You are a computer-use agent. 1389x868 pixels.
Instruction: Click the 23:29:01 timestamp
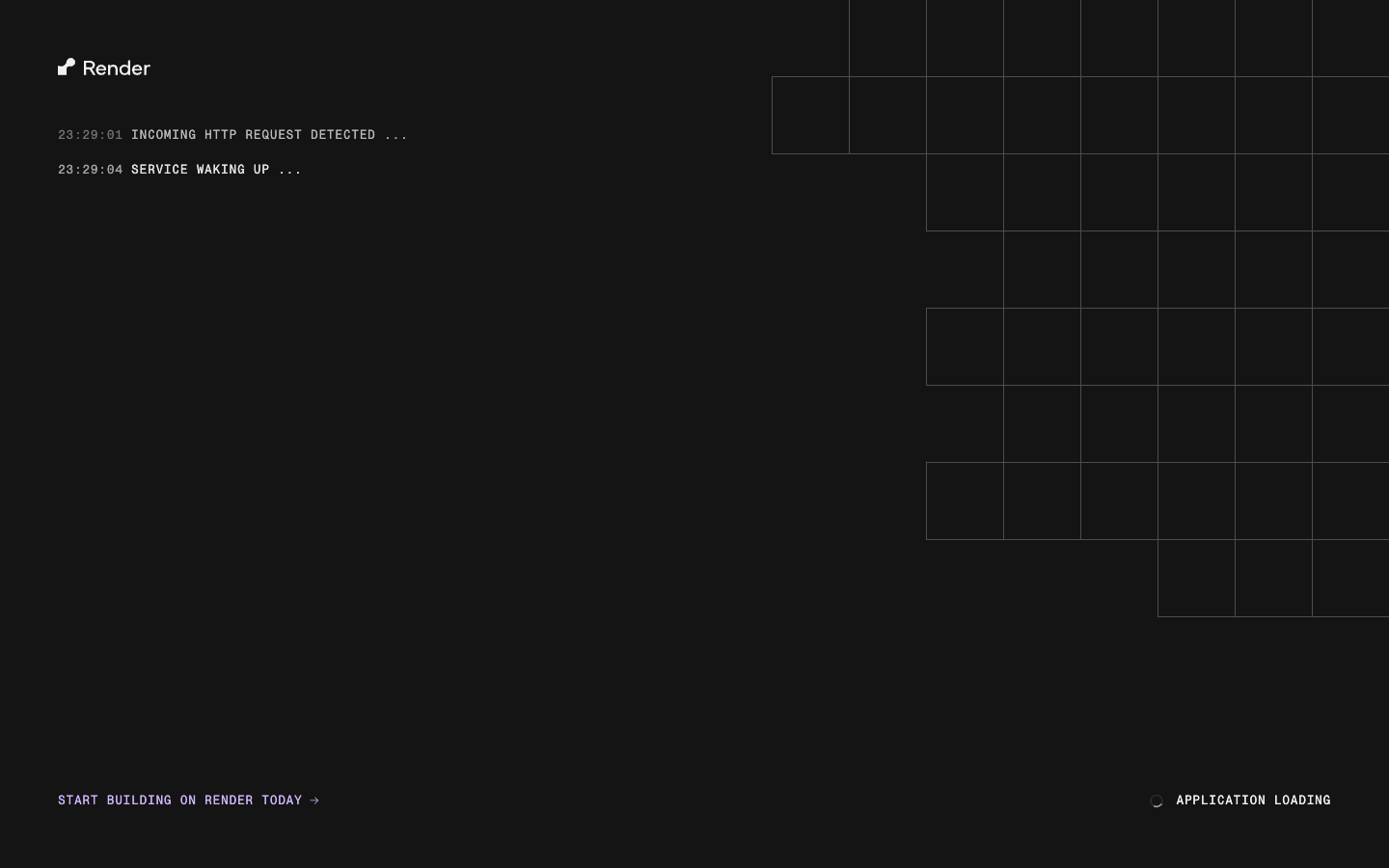tap(90, 135)
